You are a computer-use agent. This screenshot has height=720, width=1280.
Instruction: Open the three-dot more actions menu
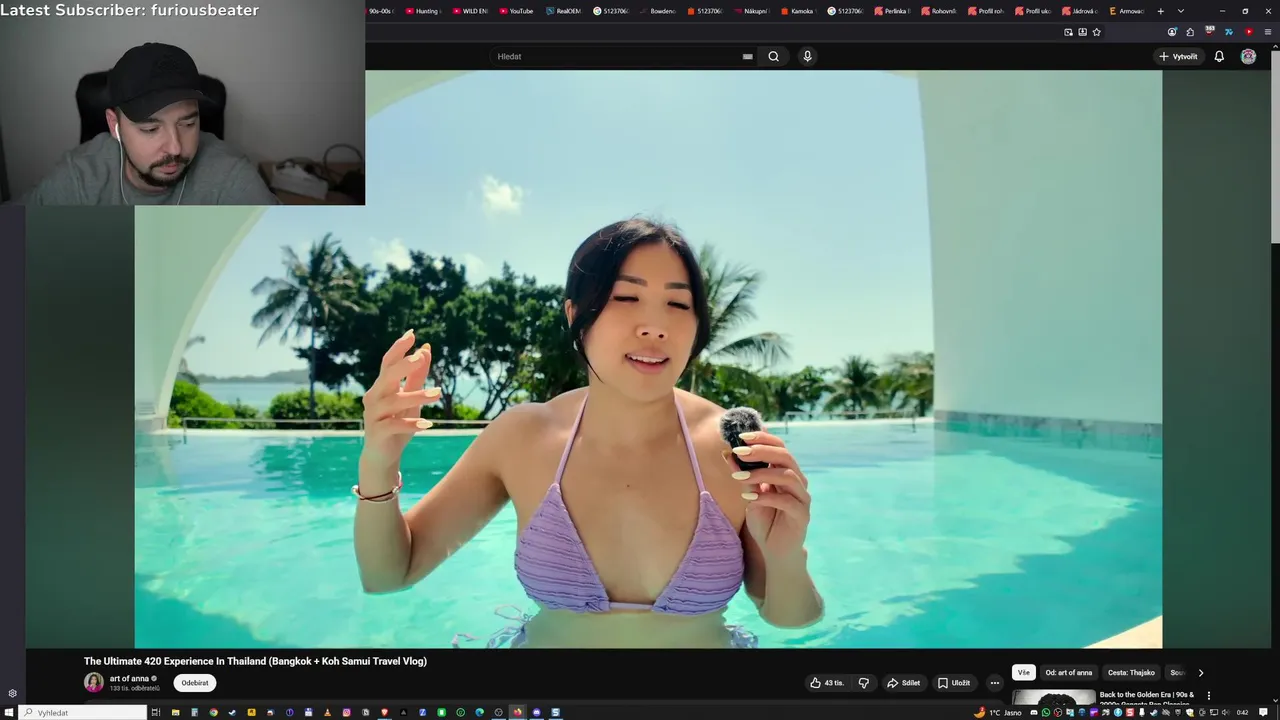pos(994,683)
